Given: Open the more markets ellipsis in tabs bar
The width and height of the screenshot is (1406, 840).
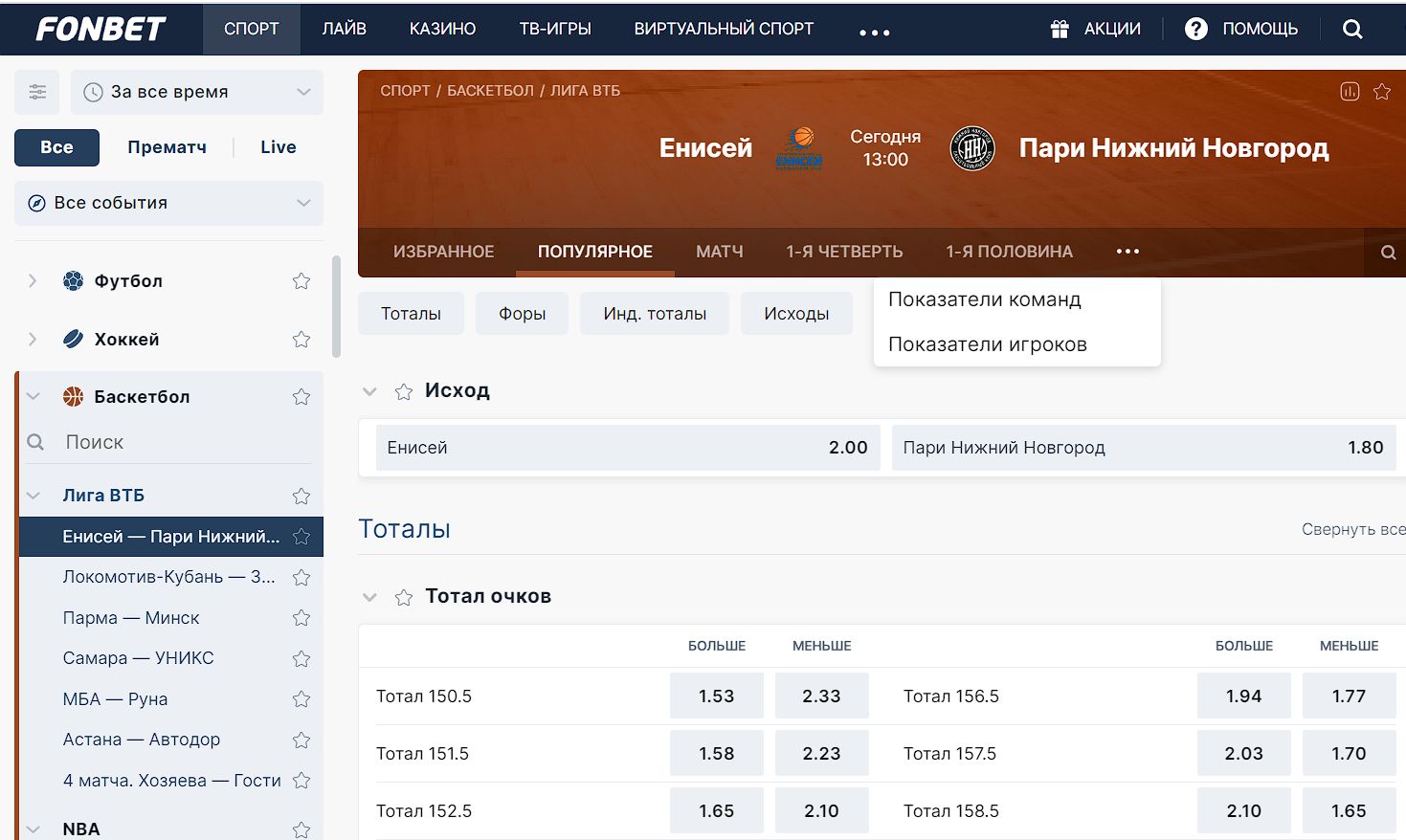Looking at the screenshot, I should 1127,252.
